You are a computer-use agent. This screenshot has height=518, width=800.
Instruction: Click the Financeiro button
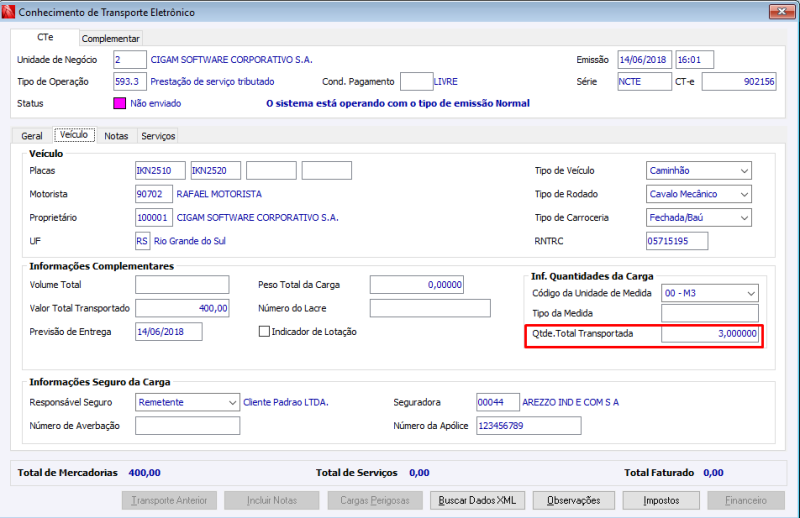(x=746, y=501)
